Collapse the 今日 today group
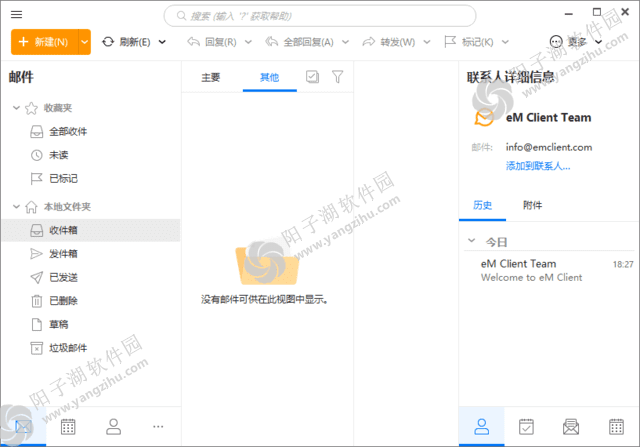The image size is (640, 447). (x=471, y=241)
